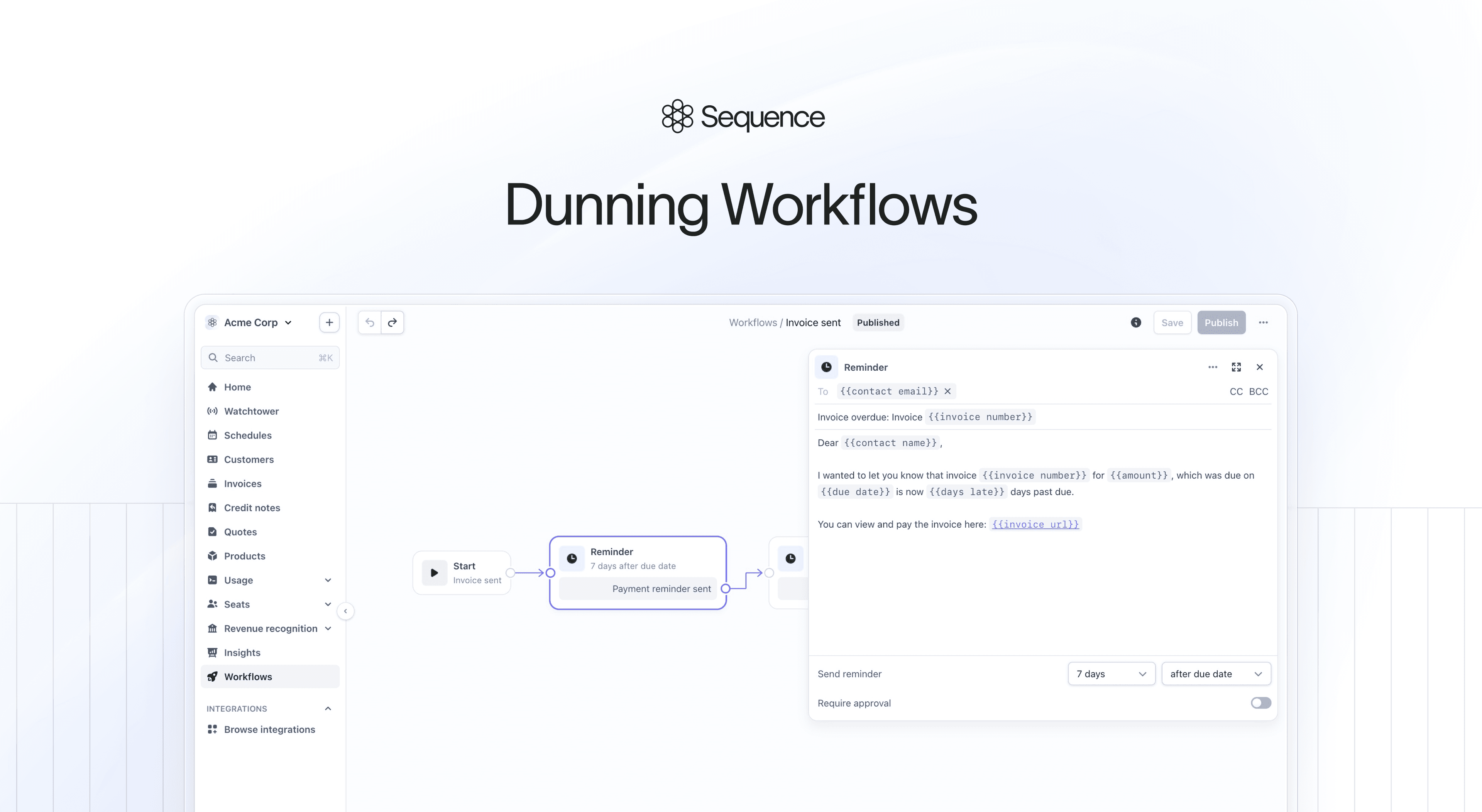
Task: Click the contact name variable in the greeting
Action: pos(890,443)
